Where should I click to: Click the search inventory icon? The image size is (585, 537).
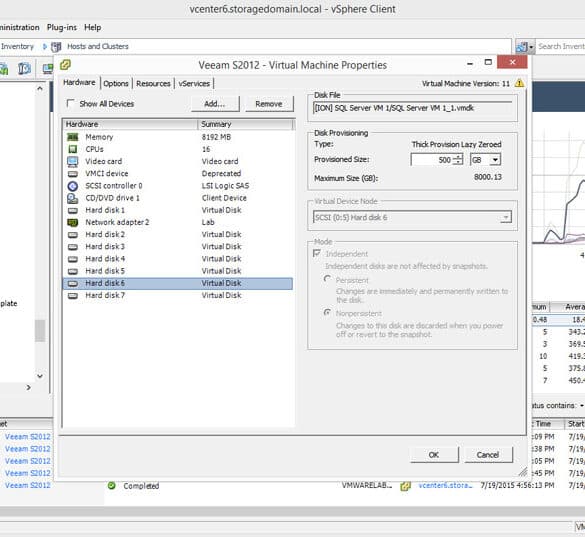click(521, 47)
